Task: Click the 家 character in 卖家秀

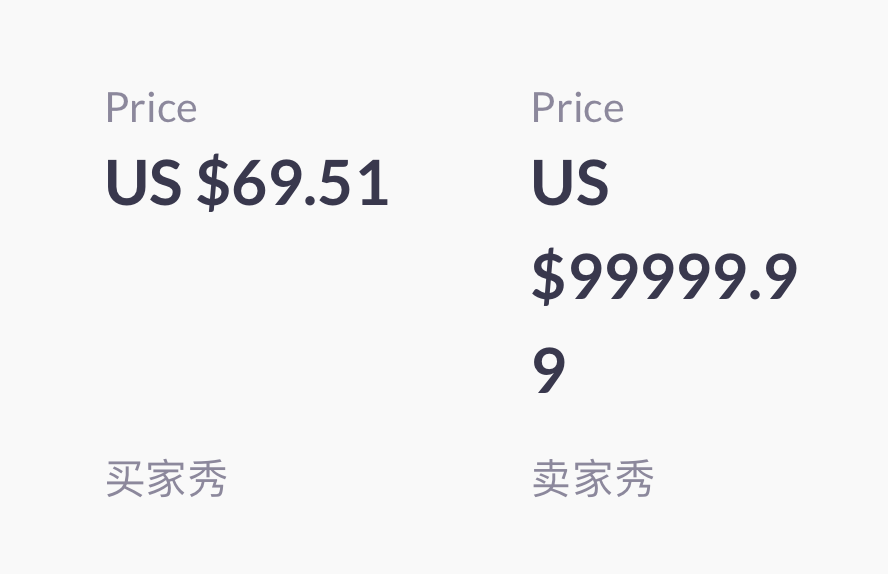Action: click(x=592, y=479)
